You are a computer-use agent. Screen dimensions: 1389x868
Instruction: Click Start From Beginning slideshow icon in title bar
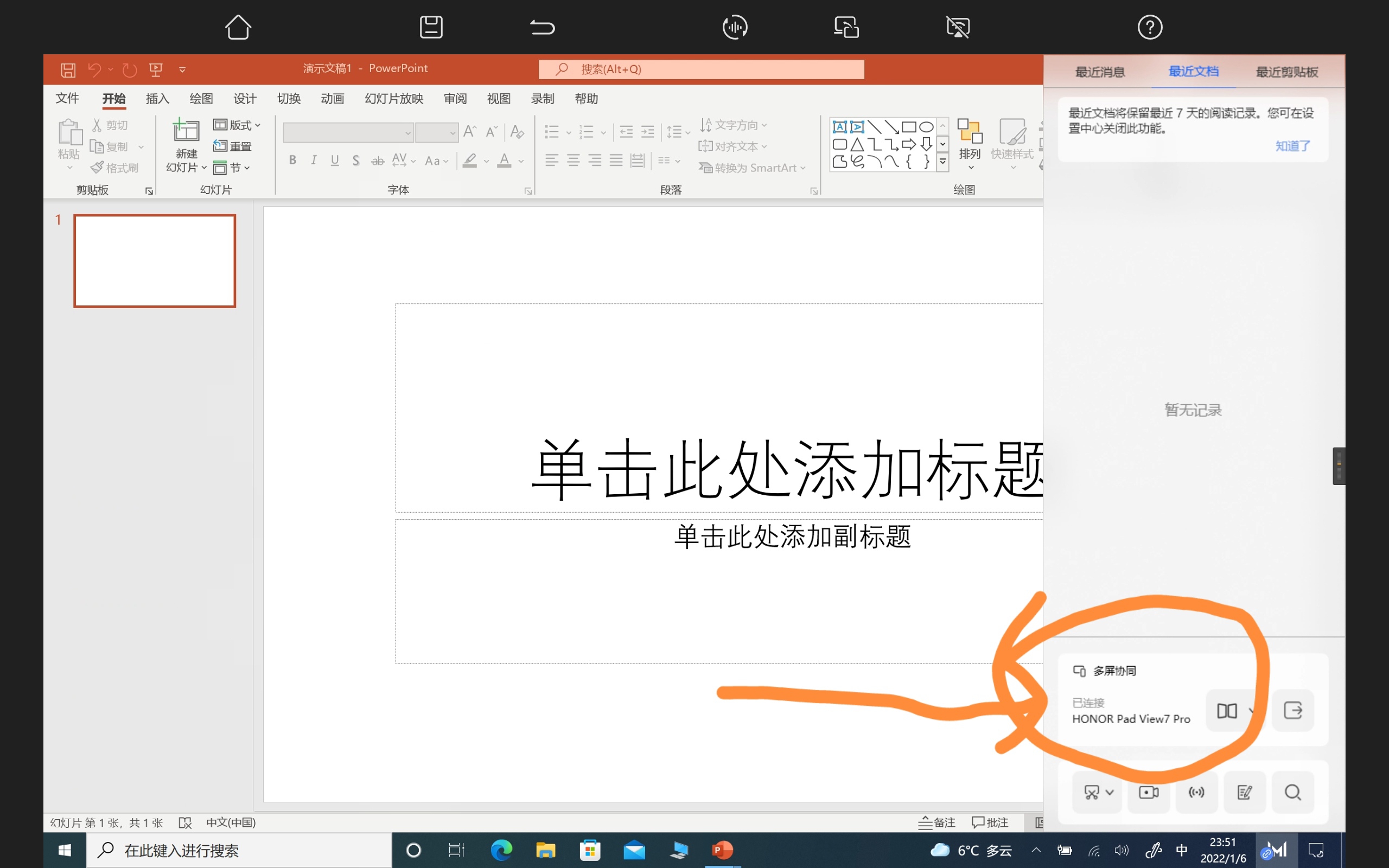coord(156,70)
